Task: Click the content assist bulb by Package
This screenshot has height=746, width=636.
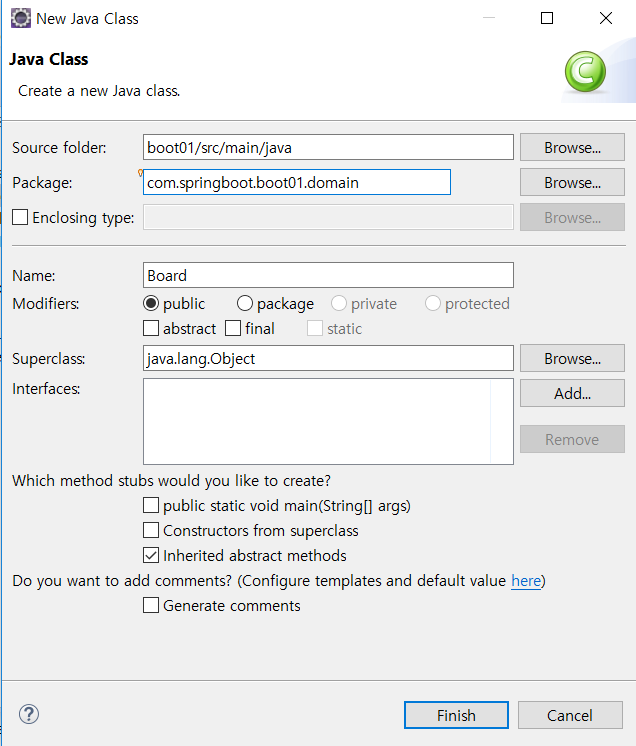Action: tap(140, 173)
